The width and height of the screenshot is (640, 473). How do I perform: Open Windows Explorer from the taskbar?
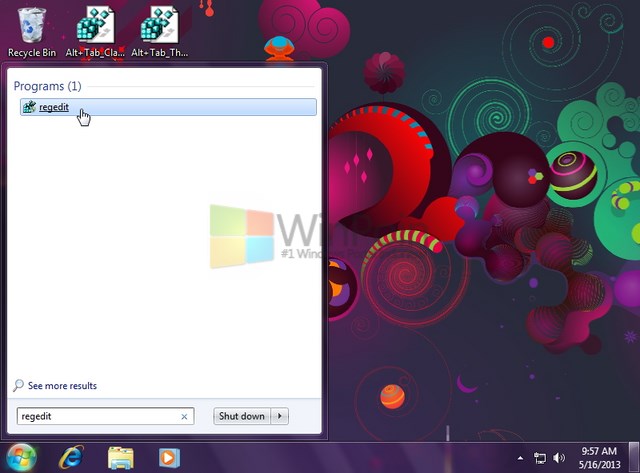coord(120,458)
